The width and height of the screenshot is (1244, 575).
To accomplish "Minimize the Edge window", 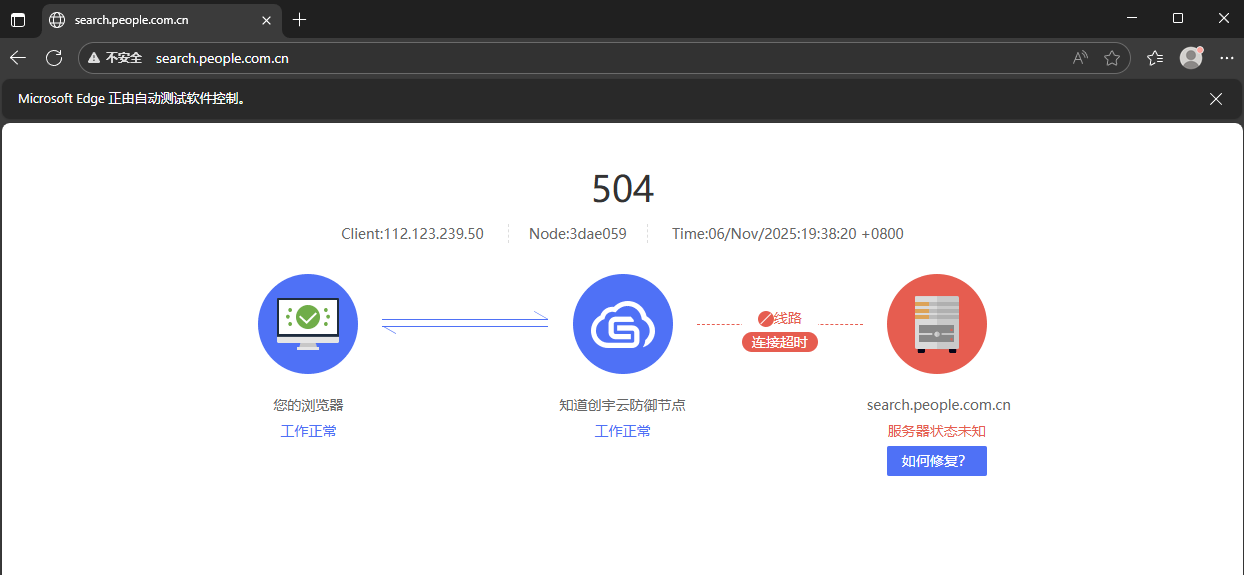I will pos(1132,18).
